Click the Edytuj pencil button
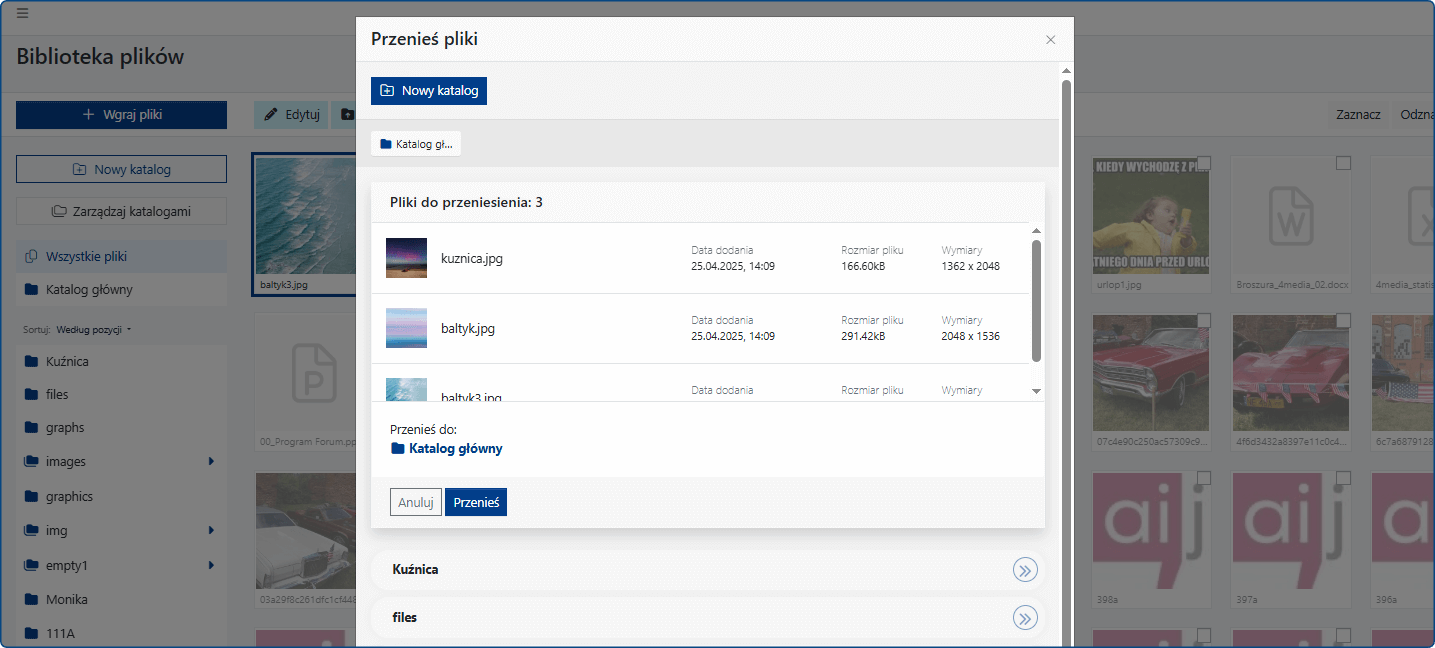This screenshot has width=1435, height=648. click(x=291, y=115)
